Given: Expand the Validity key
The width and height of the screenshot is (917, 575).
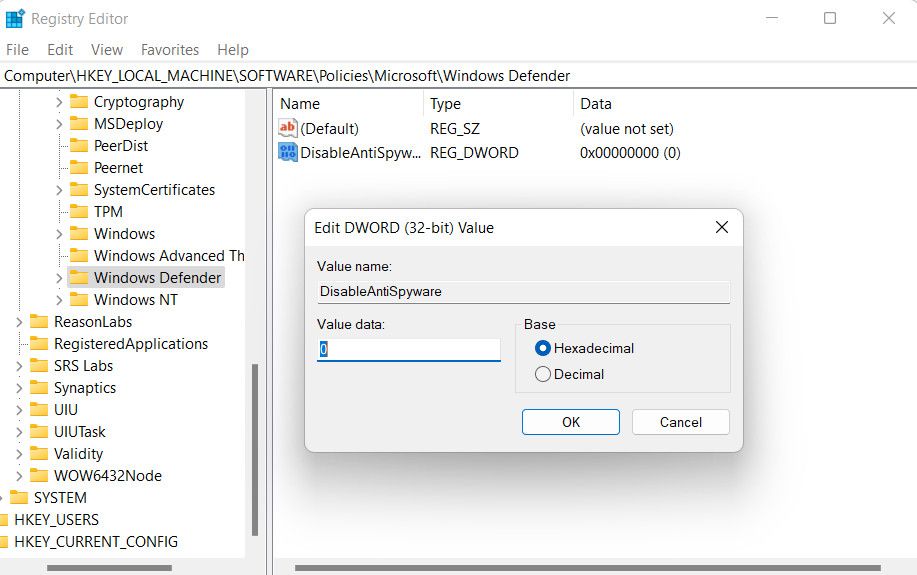Looking at the screenshot, I should (x=19, y=454).
